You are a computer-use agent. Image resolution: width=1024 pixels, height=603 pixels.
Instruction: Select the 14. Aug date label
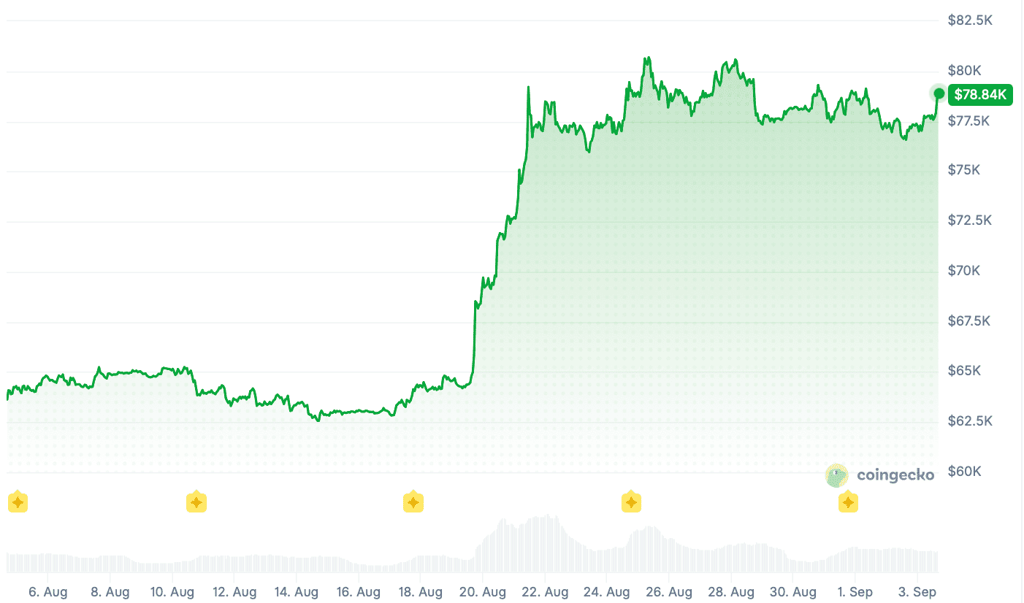296,592
